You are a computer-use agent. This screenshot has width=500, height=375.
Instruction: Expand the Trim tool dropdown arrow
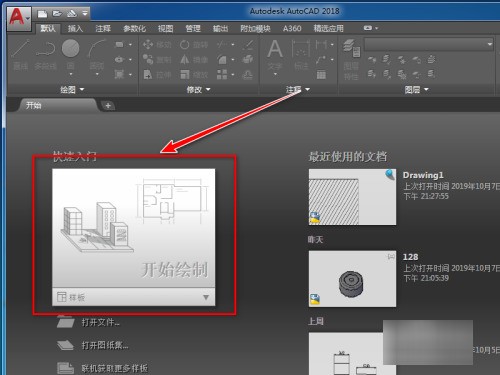coord(233,44)
